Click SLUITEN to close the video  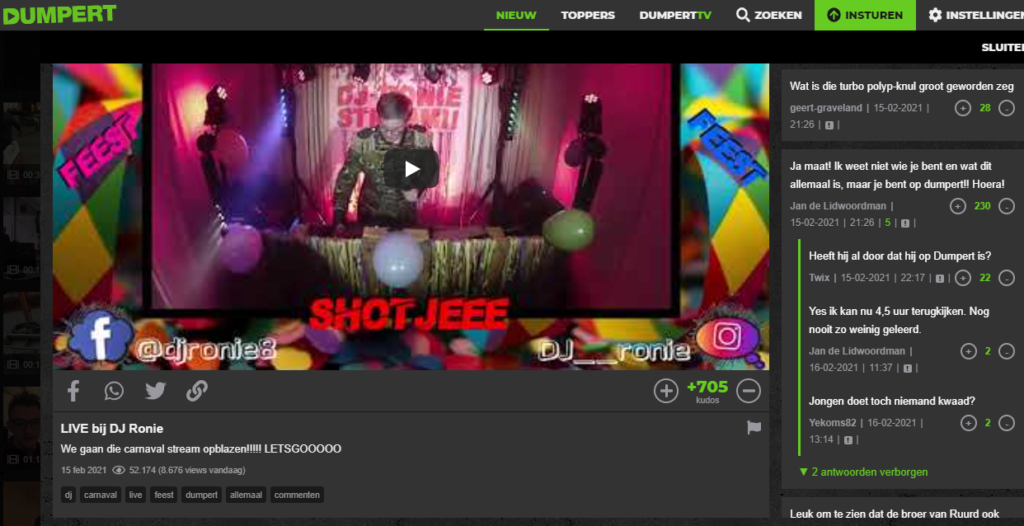[1002, 48]
